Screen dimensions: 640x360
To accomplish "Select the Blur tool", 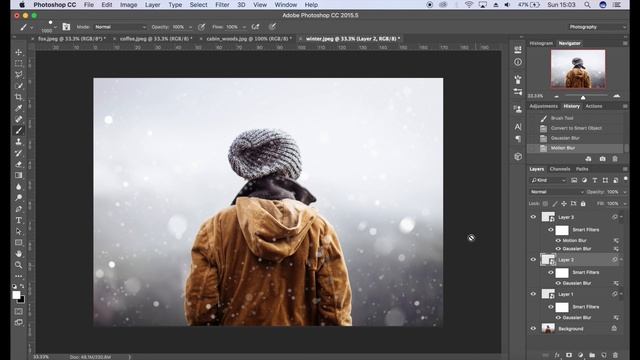I will click(x=19, y=187).
